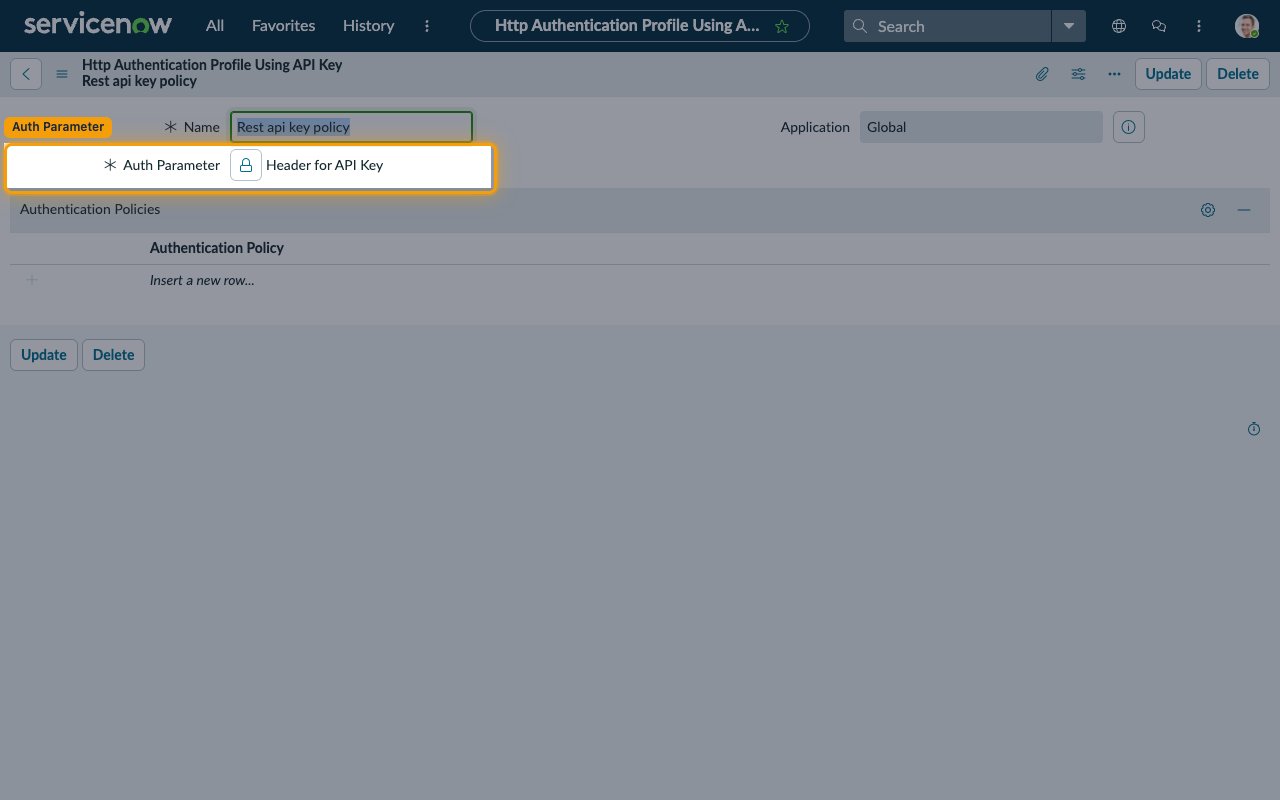Open the user profile avatar
The width and height of the screenshot is (1280, 800).
coord(1246,26)
